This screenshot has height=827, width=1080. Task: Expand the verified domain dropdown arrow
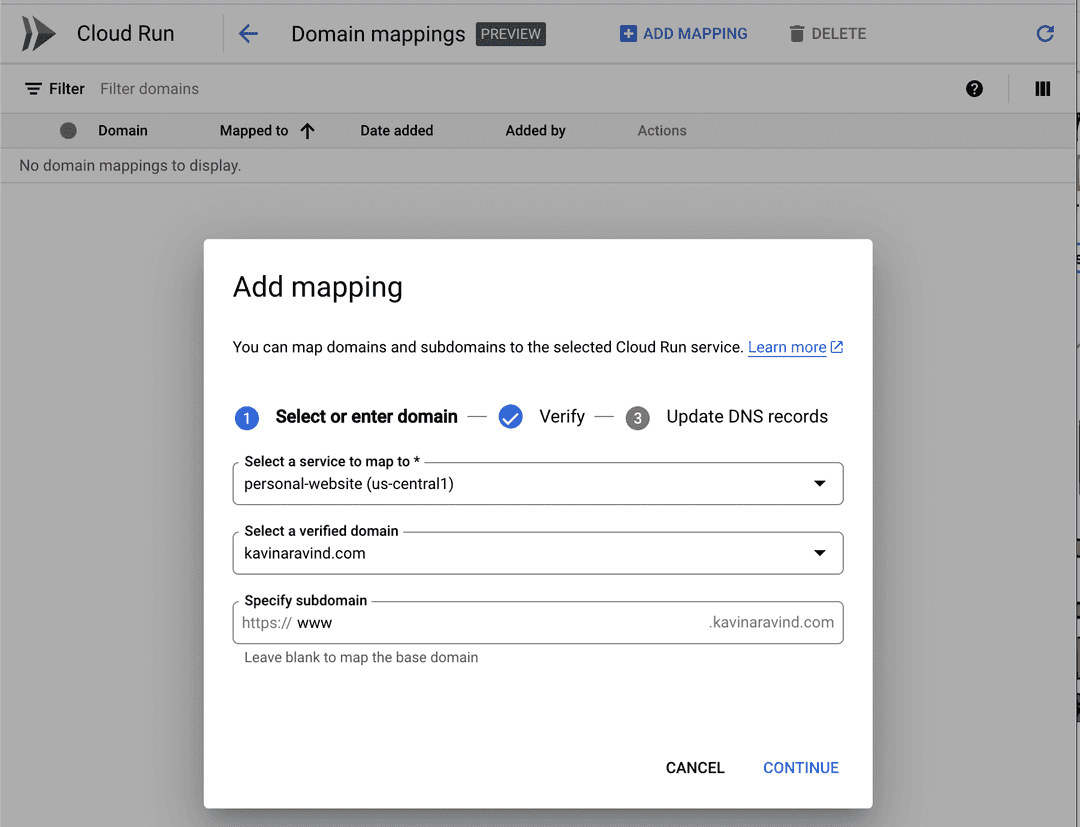[x=820, y=553]
